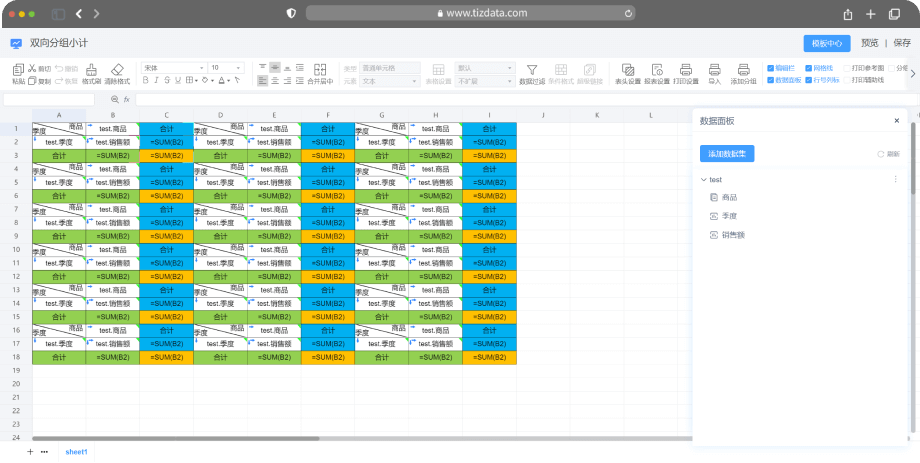Open the font size dropdown showing 10
The height and width of the screenshot is (463, 920).
point(226,68)
